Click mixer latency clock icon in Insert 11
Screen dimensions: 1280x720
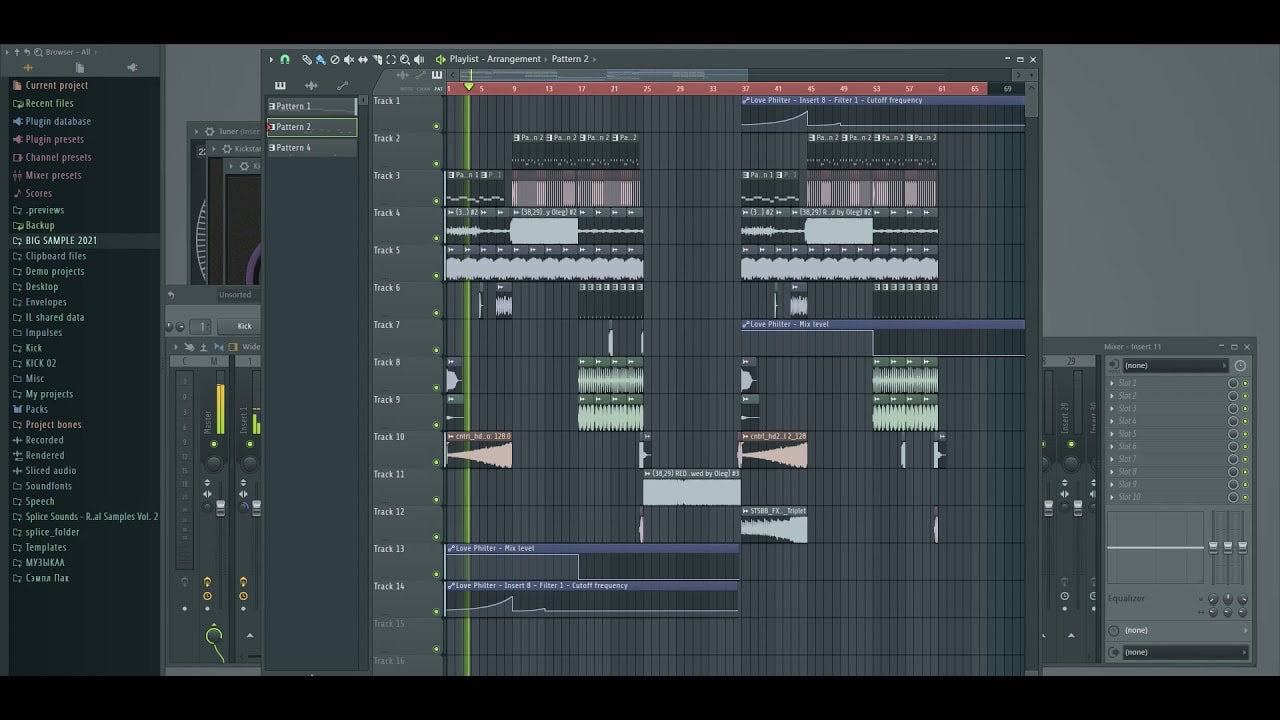pos(1240,366)
